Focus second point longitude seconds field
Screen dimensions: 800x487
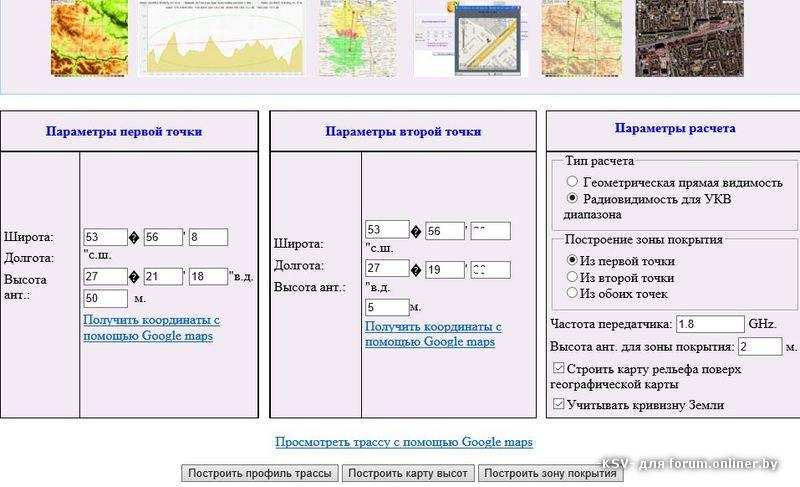(490, 270)
